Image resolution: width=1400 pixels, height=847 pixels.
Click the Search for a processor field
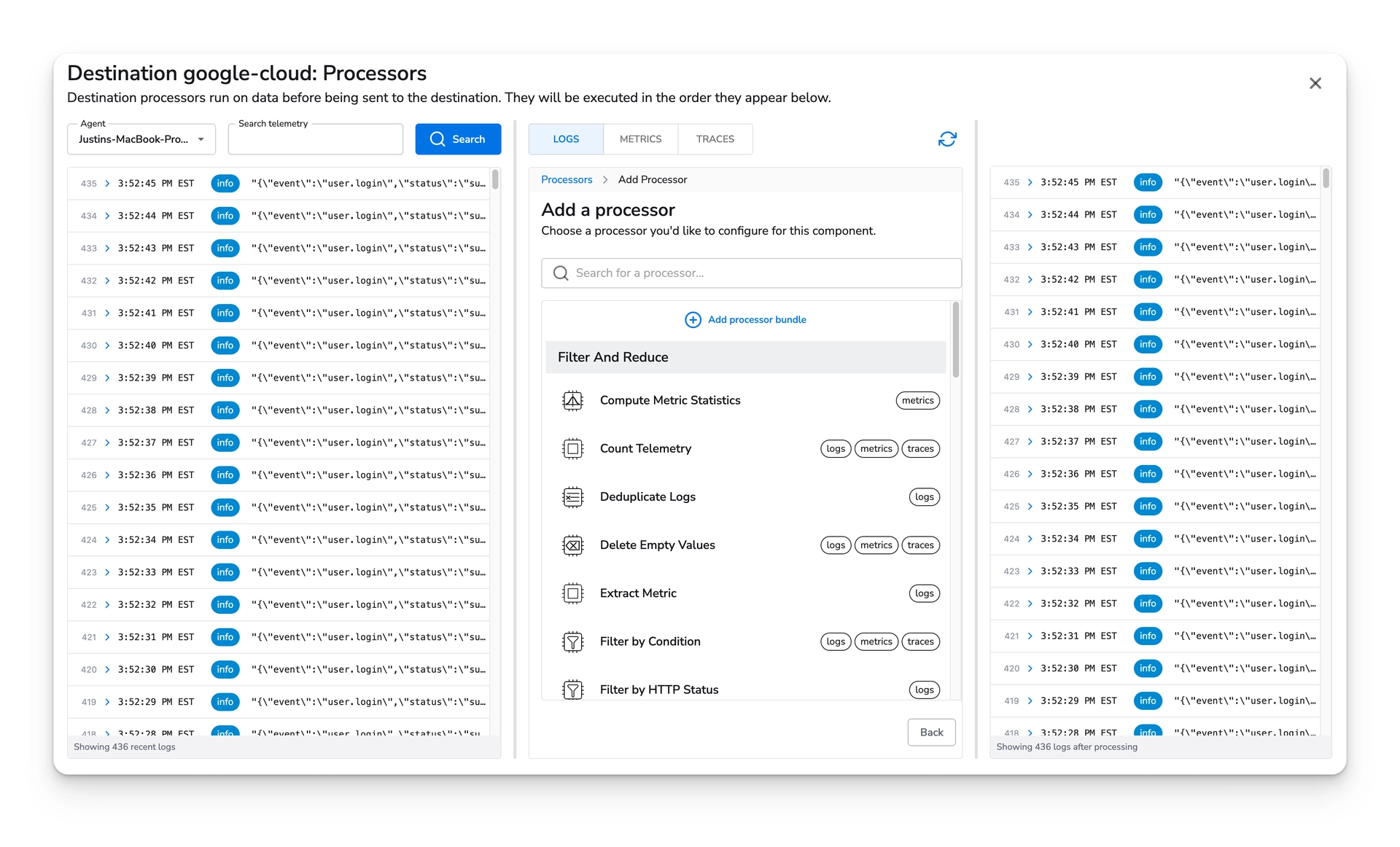pyautogui.click(x=751, y=273)
